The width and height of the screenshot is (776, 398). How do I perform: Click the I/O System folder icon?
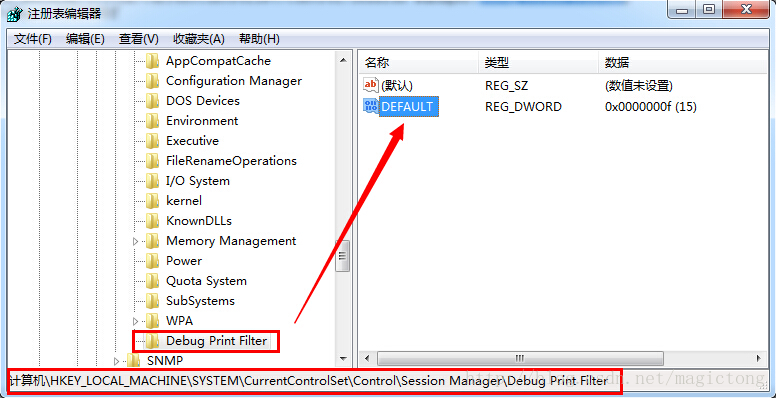(x=152, y=181)
